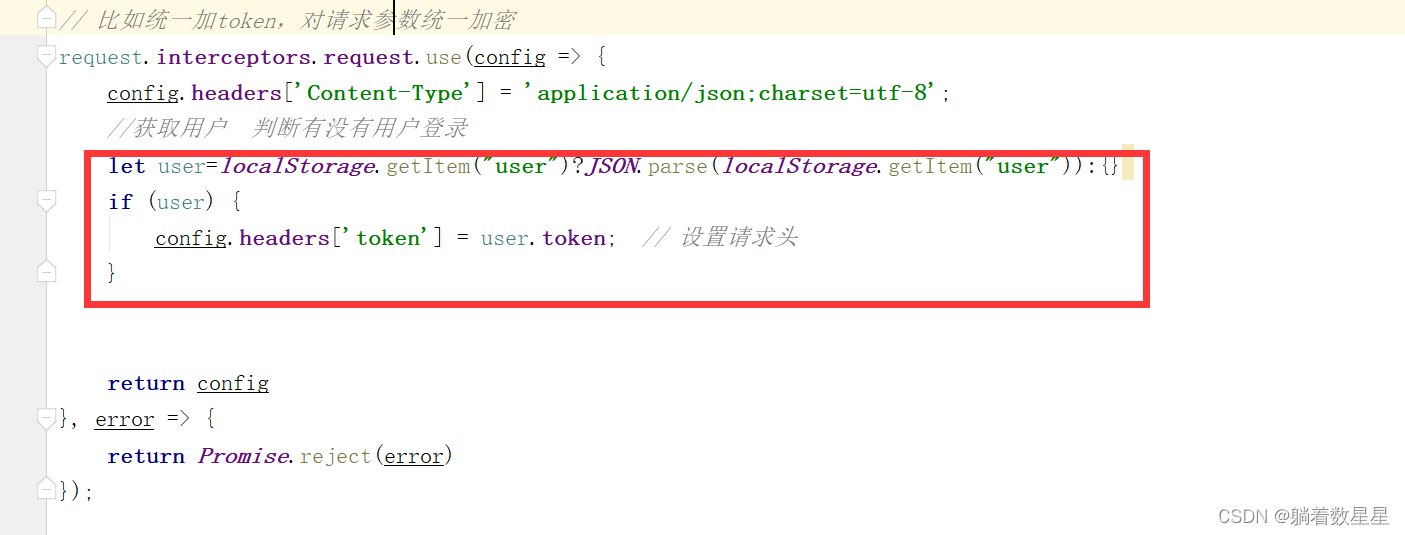Click the 'if' keyword
The width and height of the screenshot is (1405, 535).
pos(120,202)
